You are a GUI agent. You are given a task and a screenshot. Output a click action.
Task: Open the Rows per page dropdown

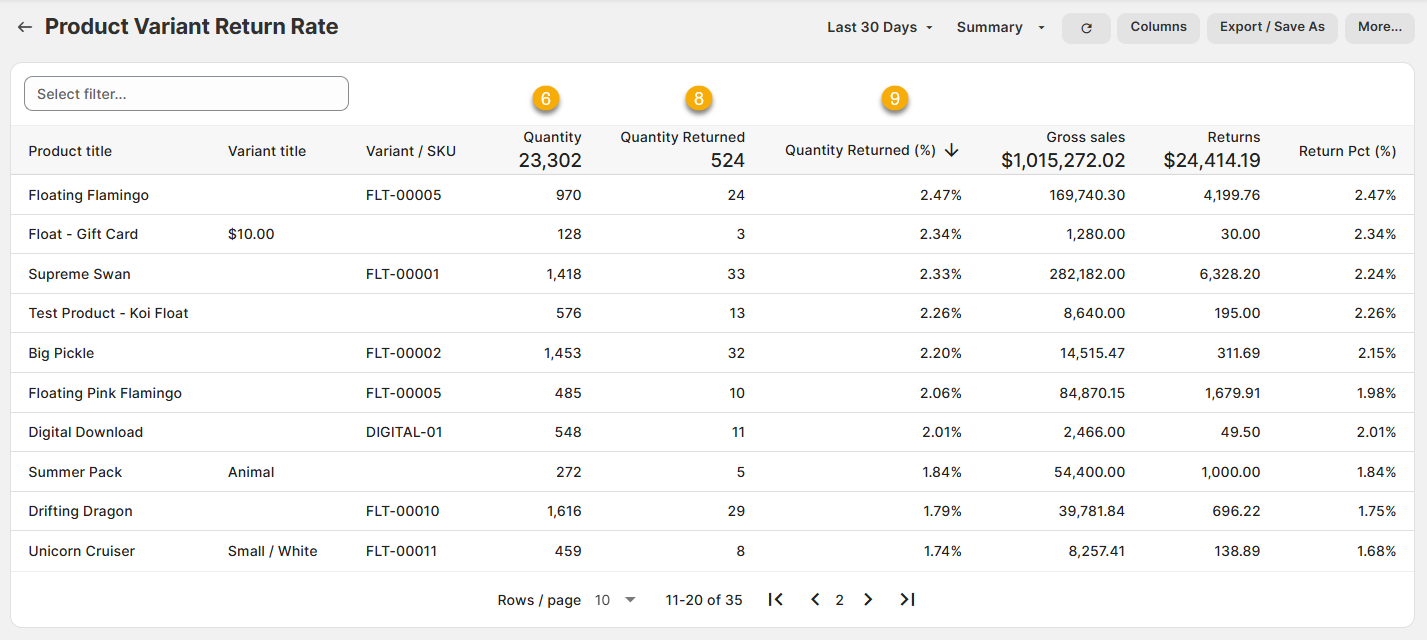[x=616, y=600]
